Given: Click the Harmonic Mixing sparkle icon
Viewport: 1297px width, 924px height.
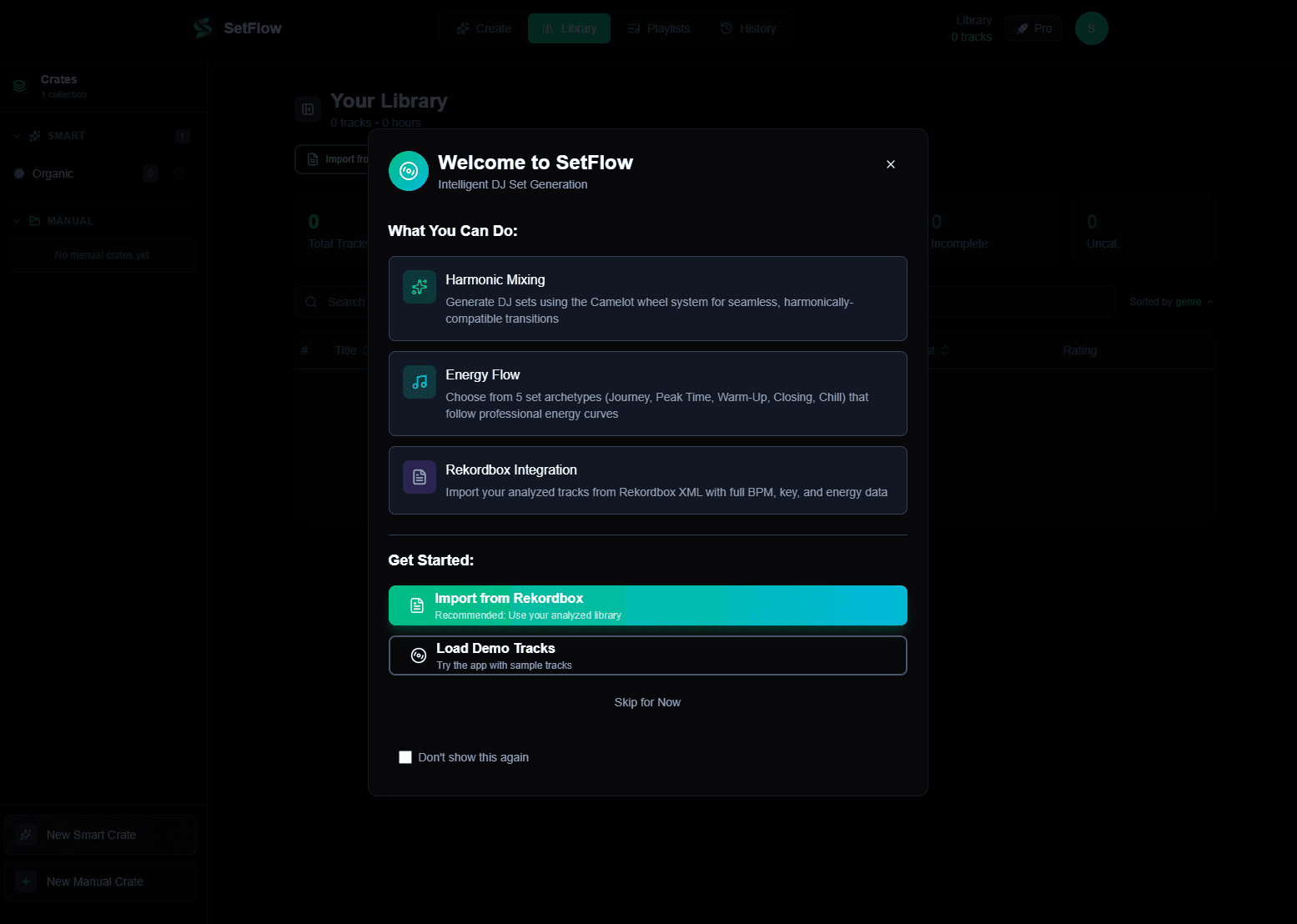Looking at the screenshot, I should pos(419,286).
